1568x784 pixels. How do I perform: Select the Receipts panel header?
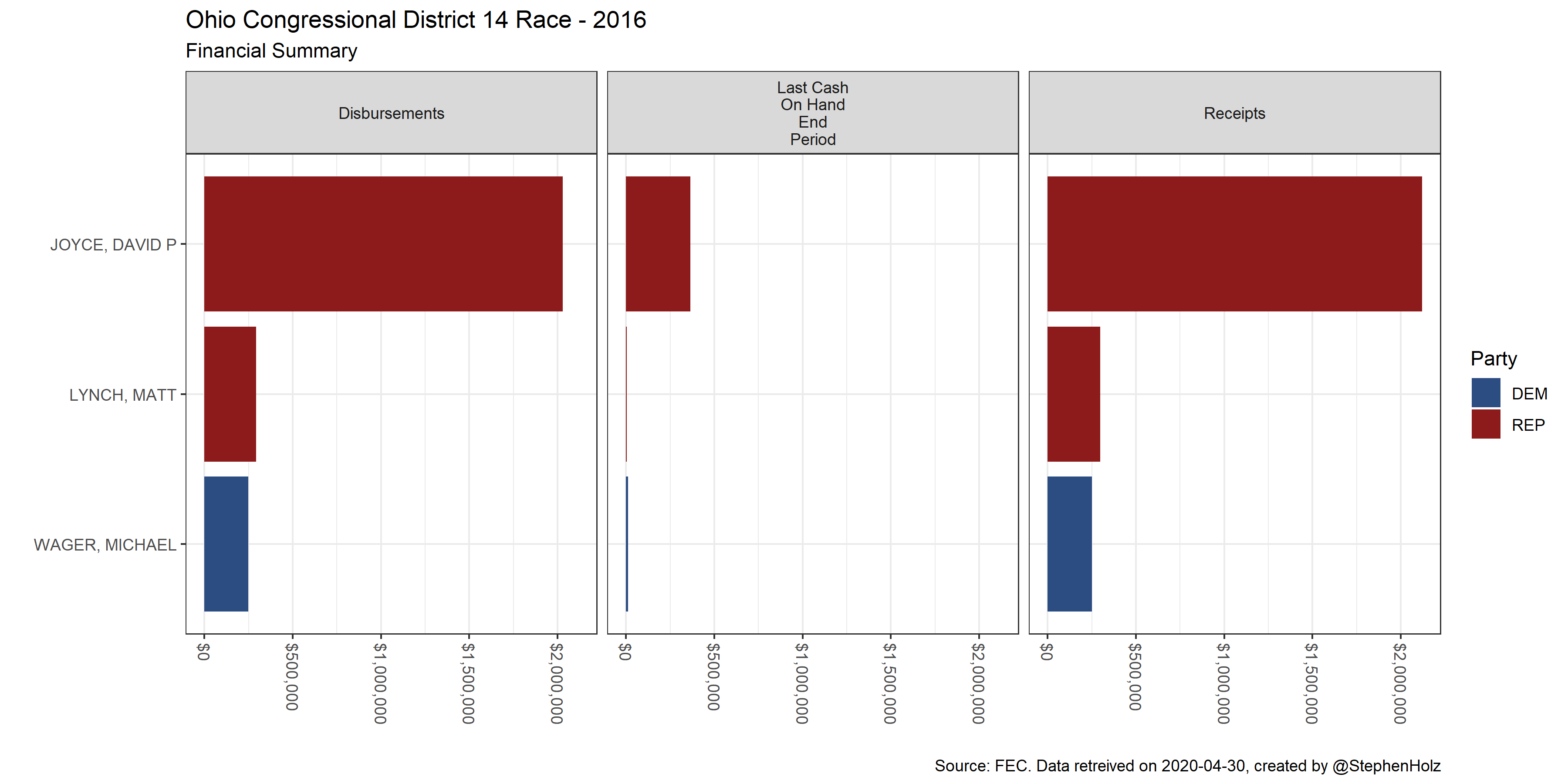tap(1234, 113)
